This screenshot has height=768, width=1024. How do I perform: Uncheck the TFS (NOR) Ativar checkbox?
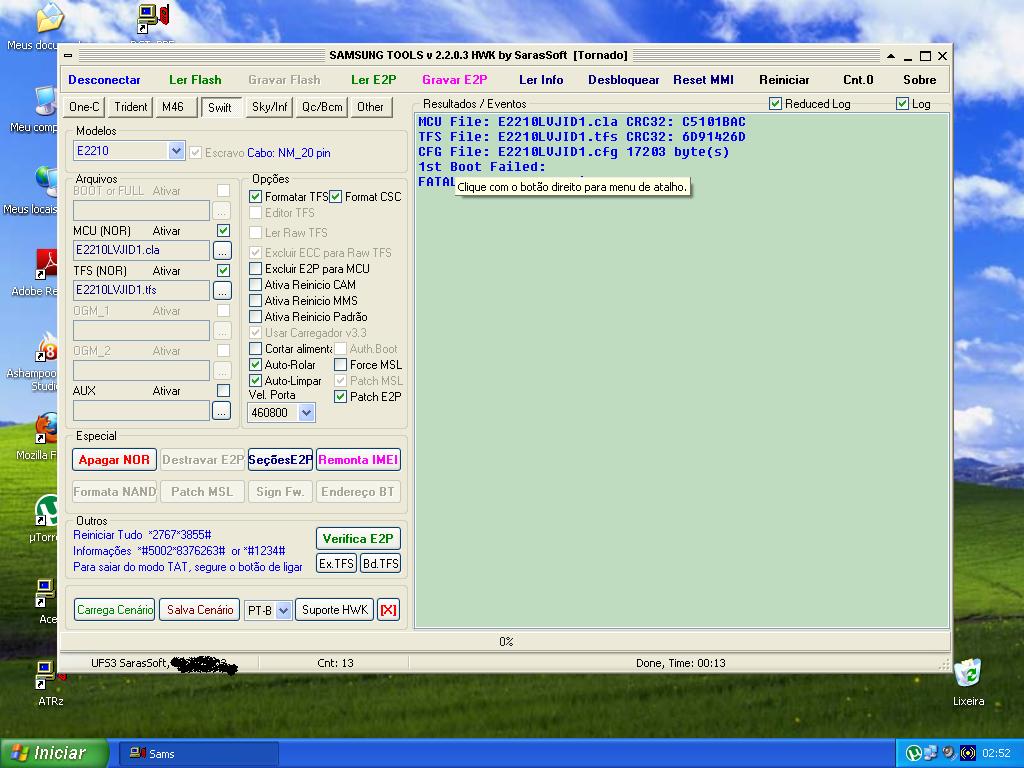tap(223, 270)
